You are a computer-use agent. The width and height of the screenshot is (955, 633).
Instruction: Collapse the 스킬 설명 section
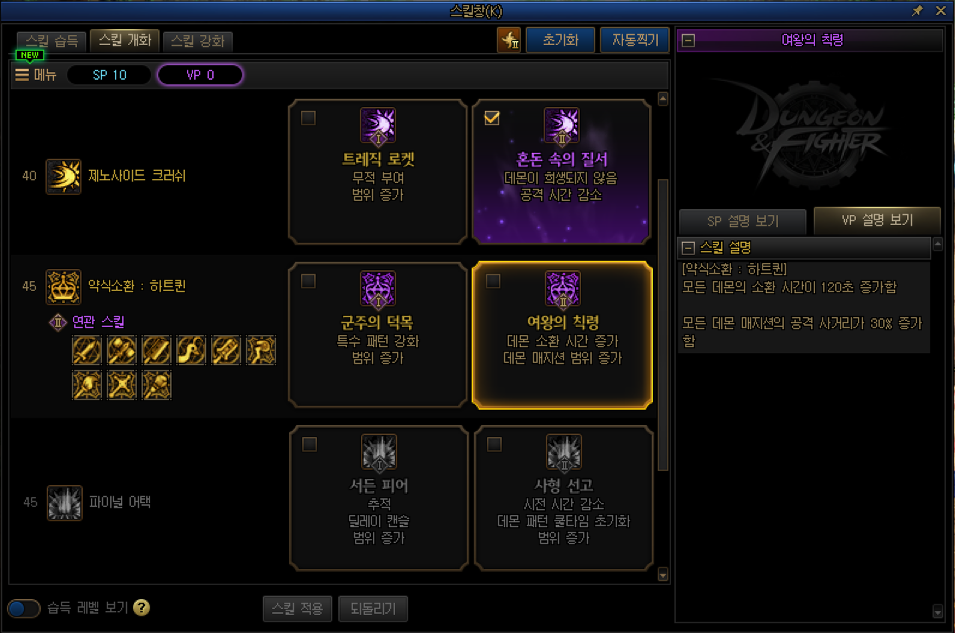(688, 248)
